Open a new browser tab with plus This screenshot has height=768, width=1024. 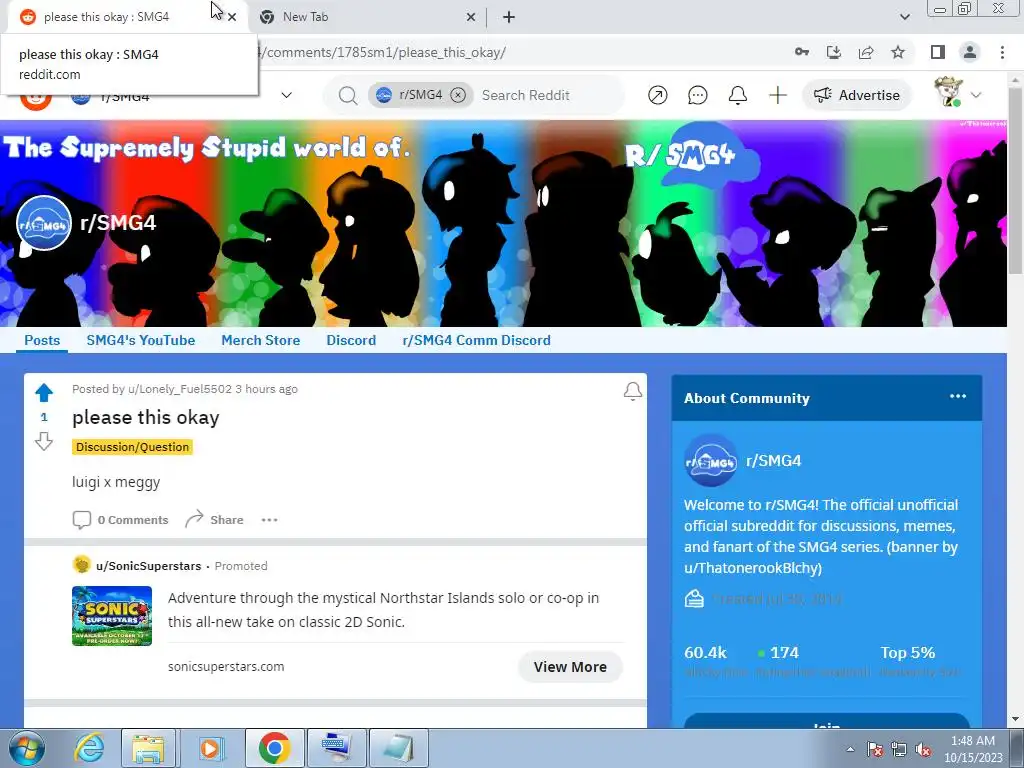pos(509,17)
